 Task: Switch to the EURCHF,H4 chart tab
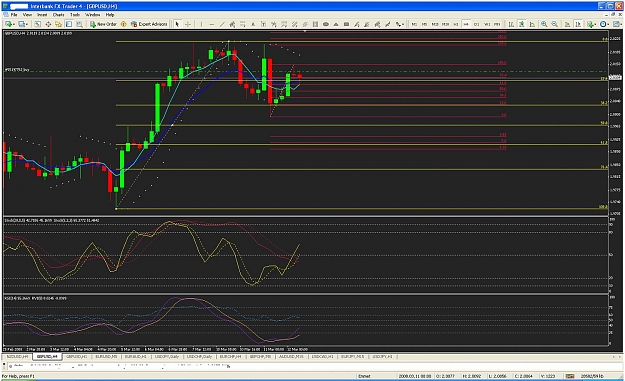click(x=230, y=356)
